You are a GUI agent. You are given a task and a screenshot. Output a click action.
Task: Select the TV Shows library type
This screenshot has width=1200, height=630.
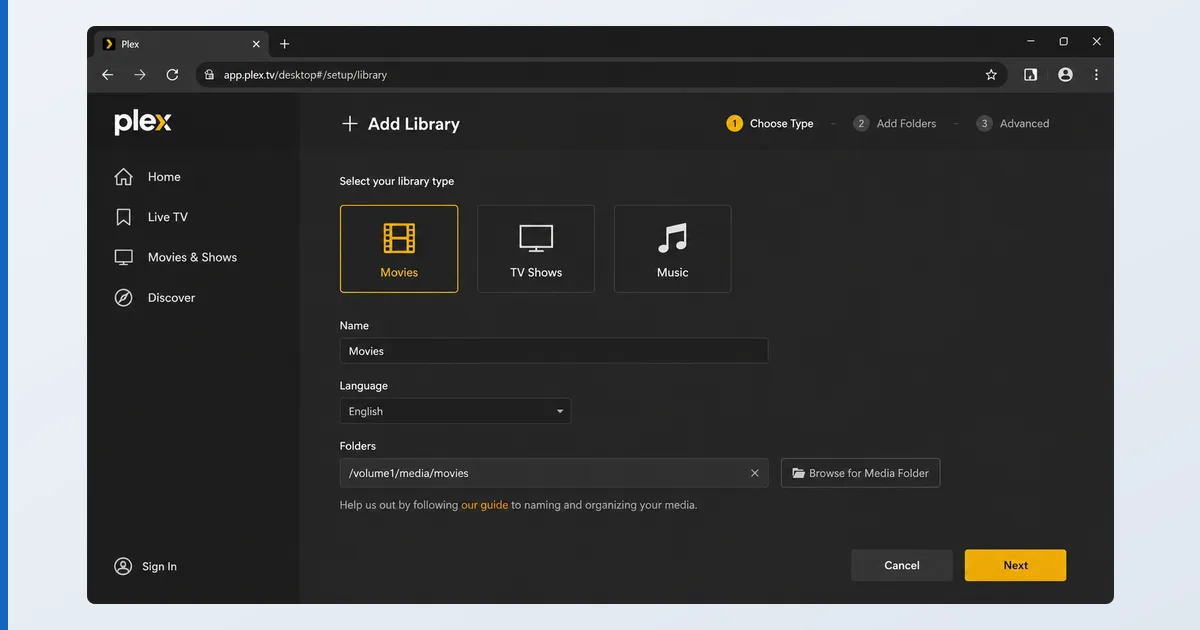pyautogui.click(x=536, y=249)
